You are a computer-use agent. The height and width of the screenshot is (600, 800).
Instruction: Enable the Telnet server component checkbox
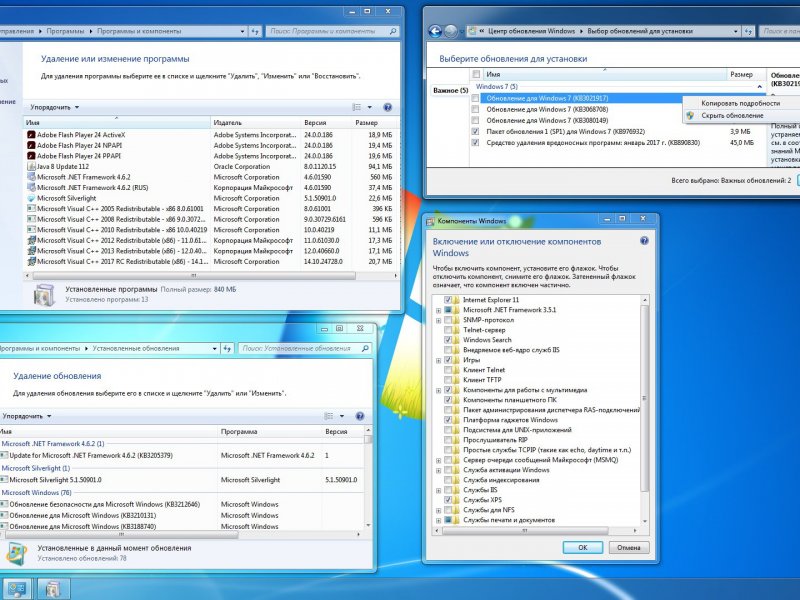pyautogui.click(x=447, y=330)
